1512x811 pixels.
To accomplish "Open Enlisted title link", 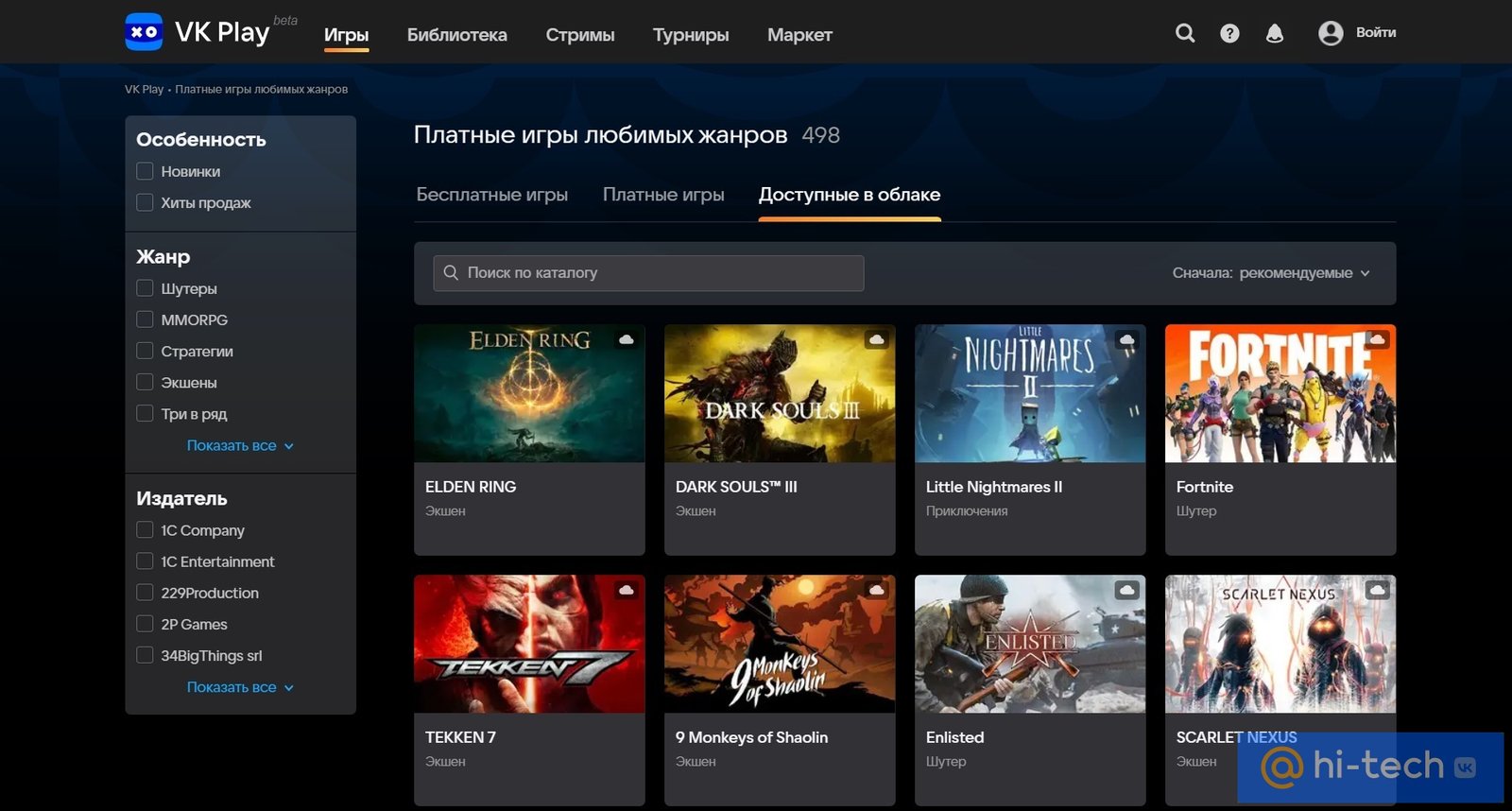I will coord(954,737).
